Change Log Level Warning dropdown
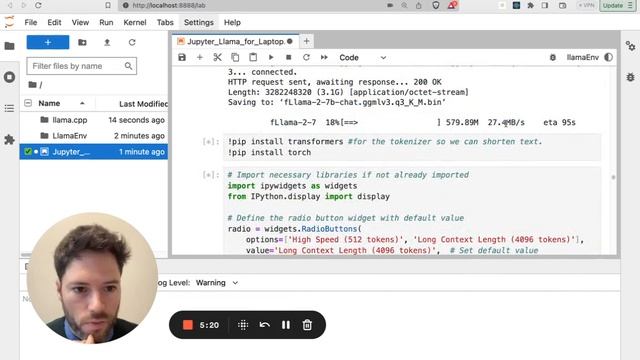The height and width of the screenshot is (360, 640). pos(217,282)
